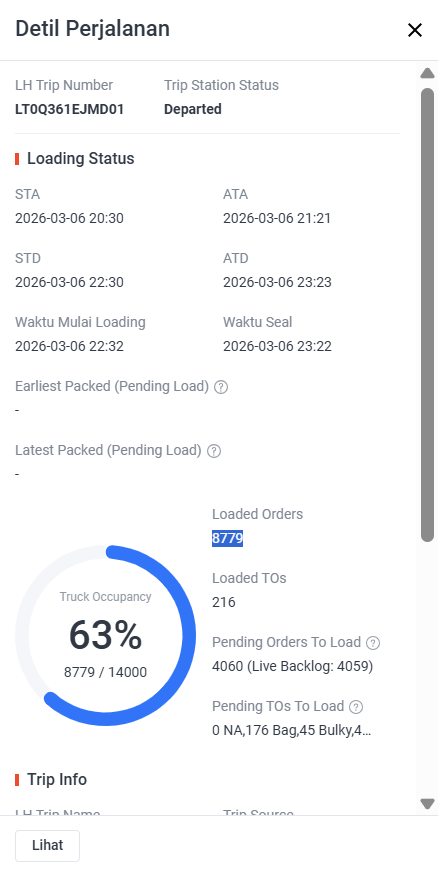Click help icon beside Earliest Packed
This screenshot has height=872, width=438.
tap(221, 387)
